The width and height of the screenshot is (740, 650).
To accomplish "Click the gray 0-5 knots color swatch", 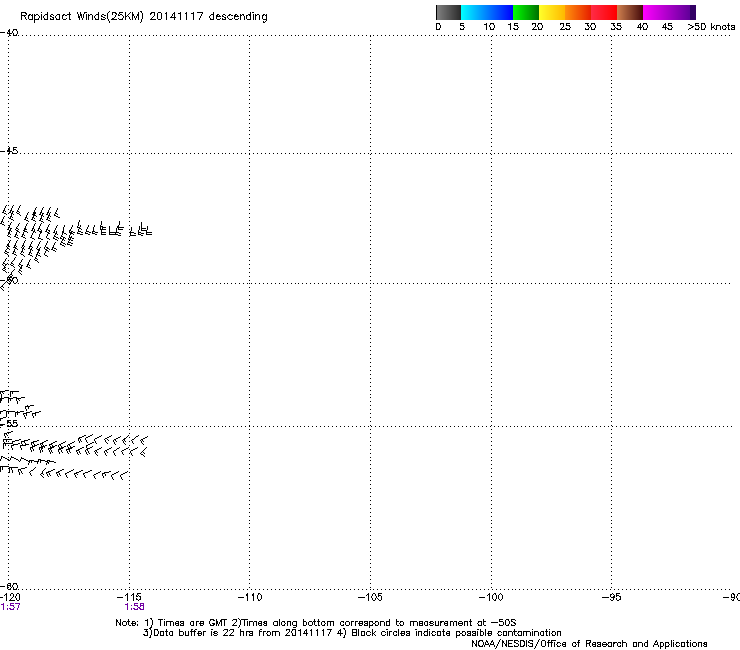I will click(448, 12).
